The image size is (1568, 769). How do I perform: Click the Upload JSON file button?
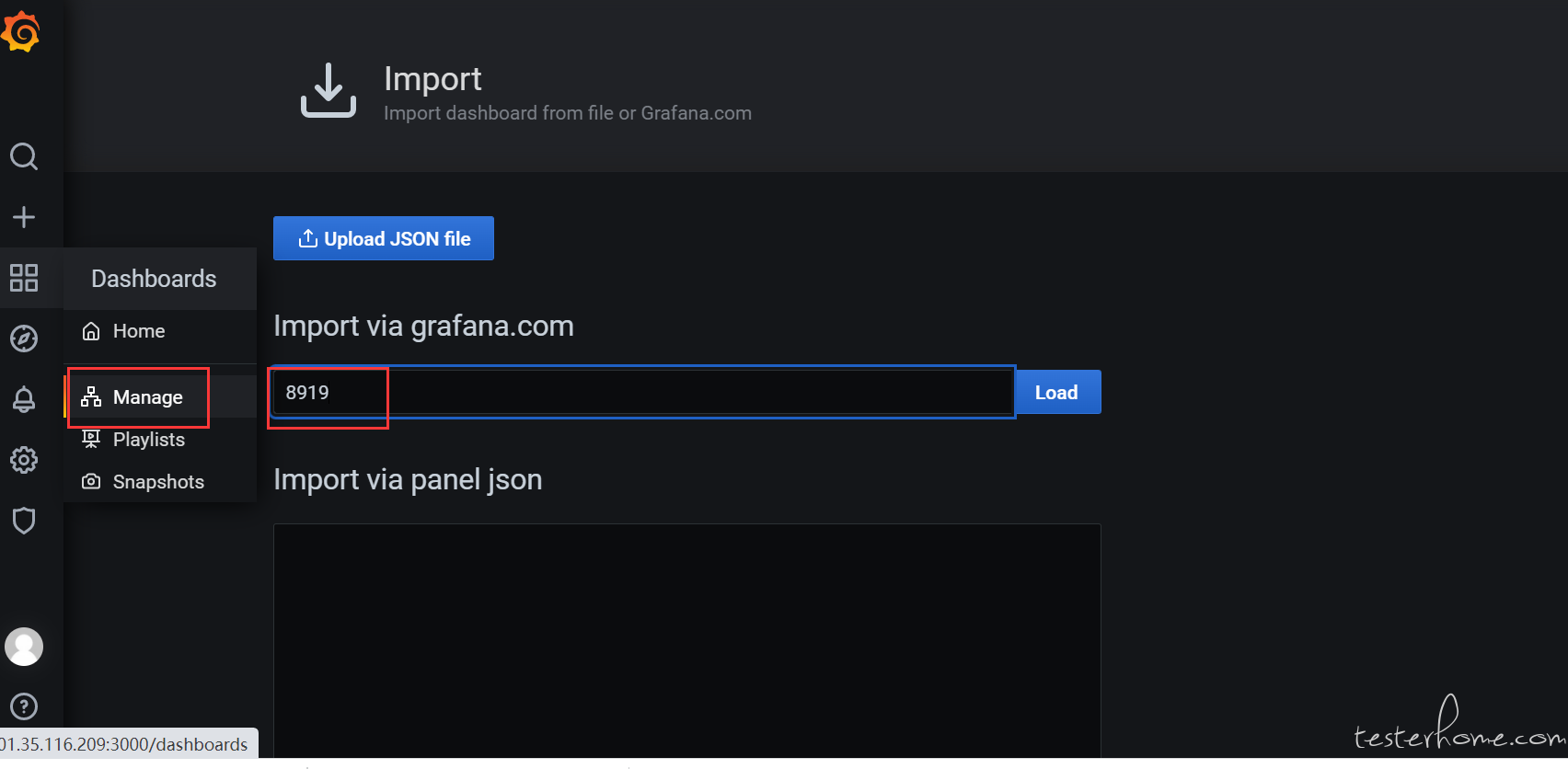click(384, 238)
